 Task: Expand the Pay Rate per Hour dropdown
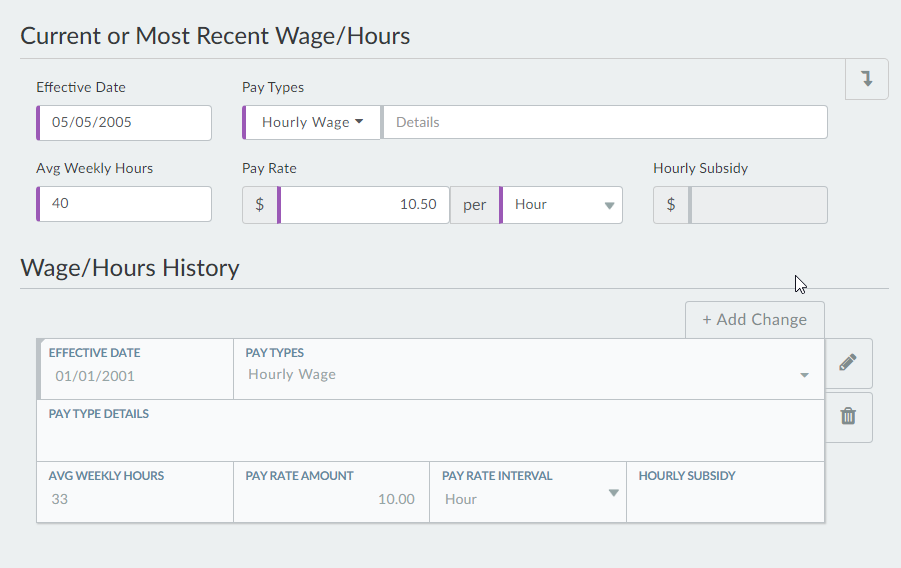562,205
